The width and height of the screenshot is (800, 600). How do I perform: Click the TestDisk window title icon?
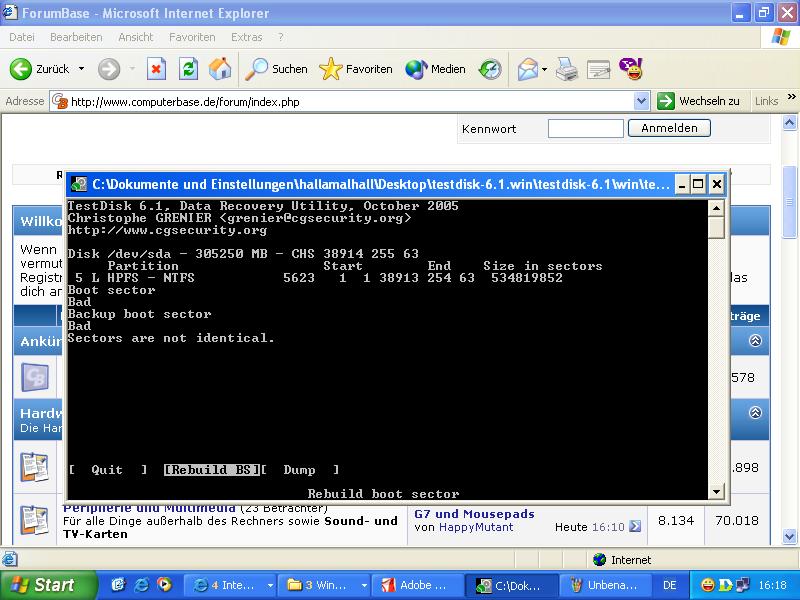click(x=79, y=184)
